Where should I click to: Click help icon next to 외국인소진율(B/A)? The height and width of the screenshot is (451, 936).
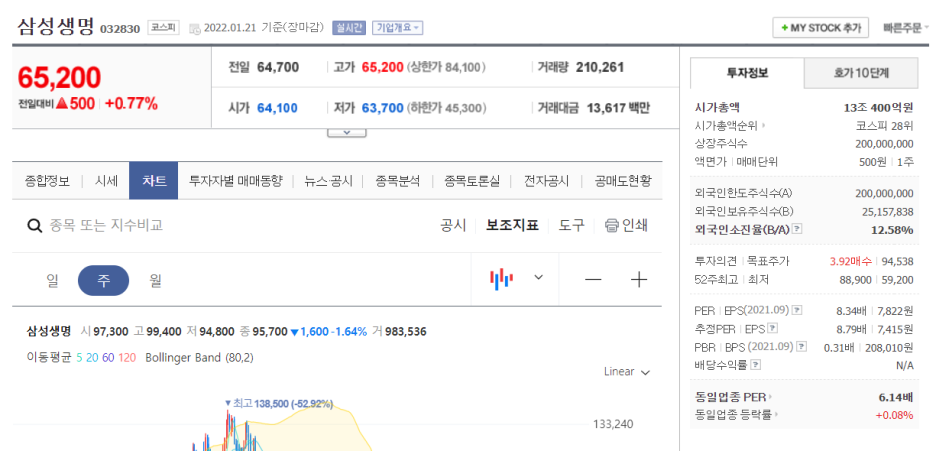coord(796,229)
